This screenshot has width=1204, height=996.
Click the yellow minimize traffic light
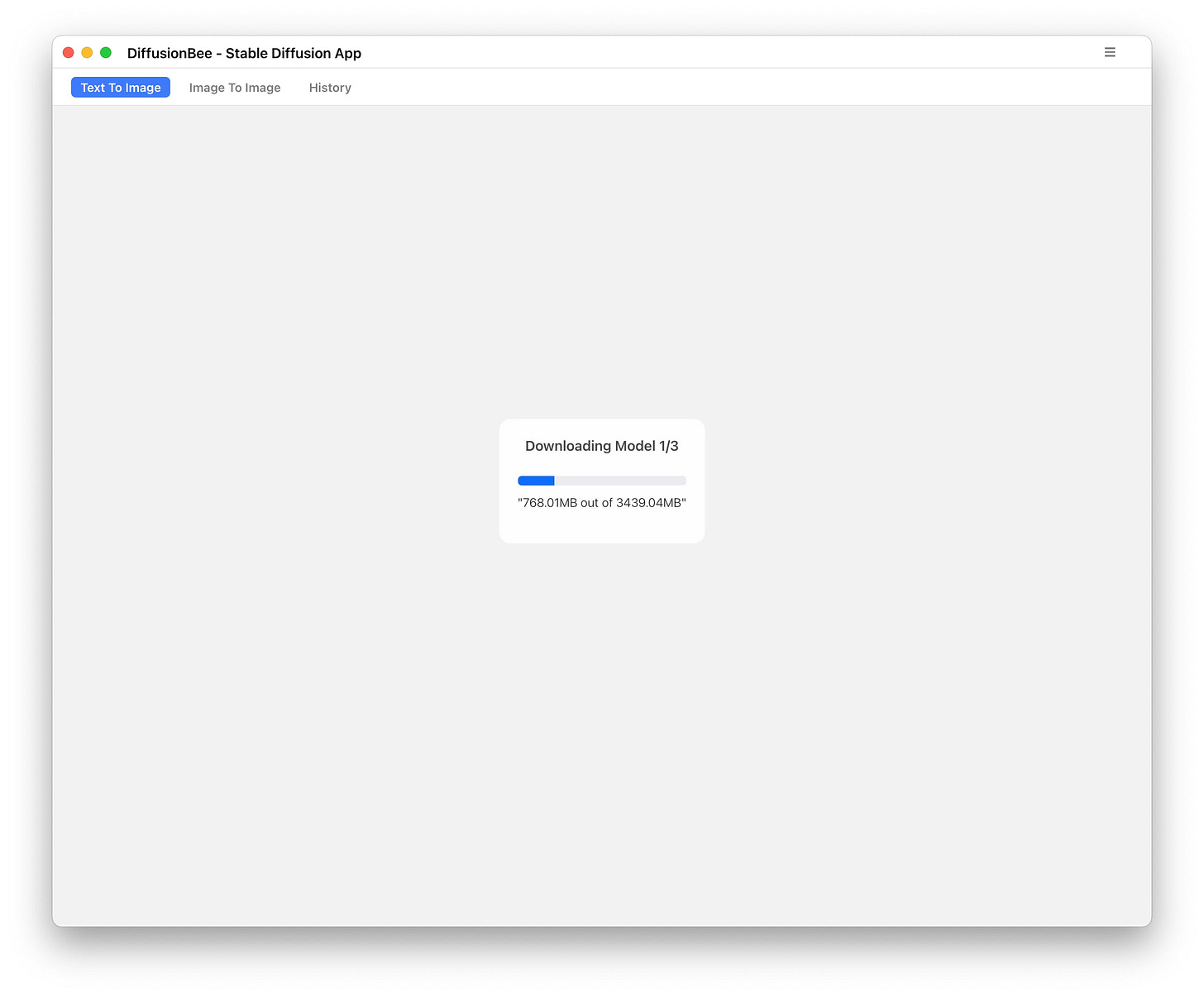click(87, 51)
